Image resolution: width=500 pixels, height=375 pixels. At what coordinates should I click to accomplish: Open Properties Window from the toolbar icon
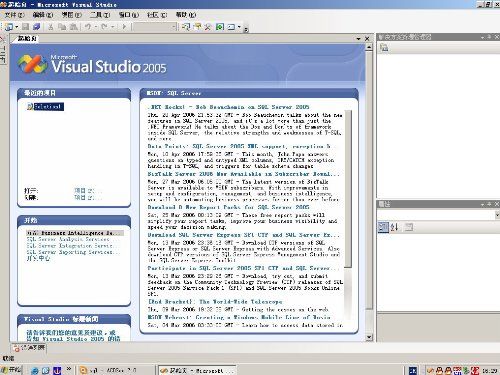point(197,27)
